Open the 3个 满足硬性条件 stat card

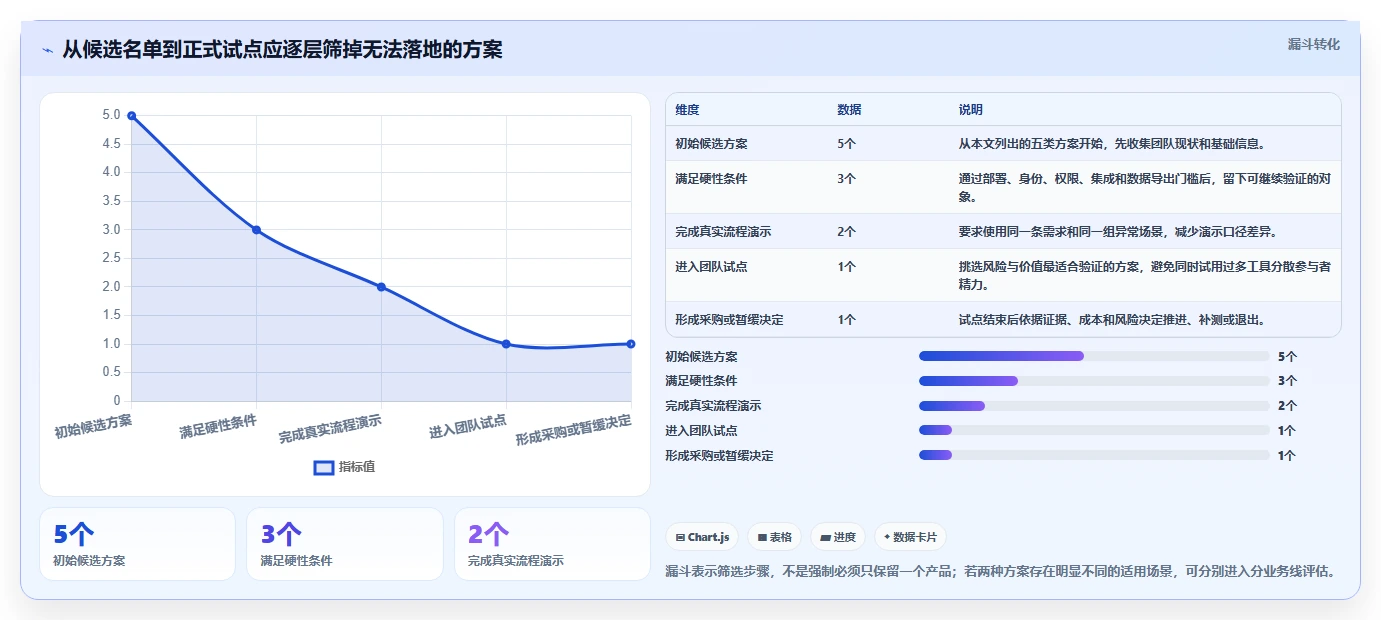(345, 544)
